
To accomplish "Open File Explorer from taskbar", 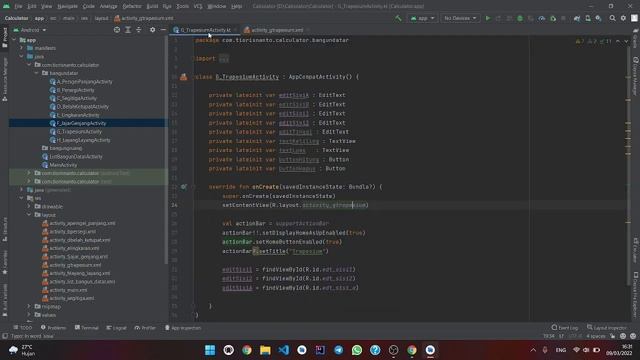I will pyautogui.click(x=265, y=350).
